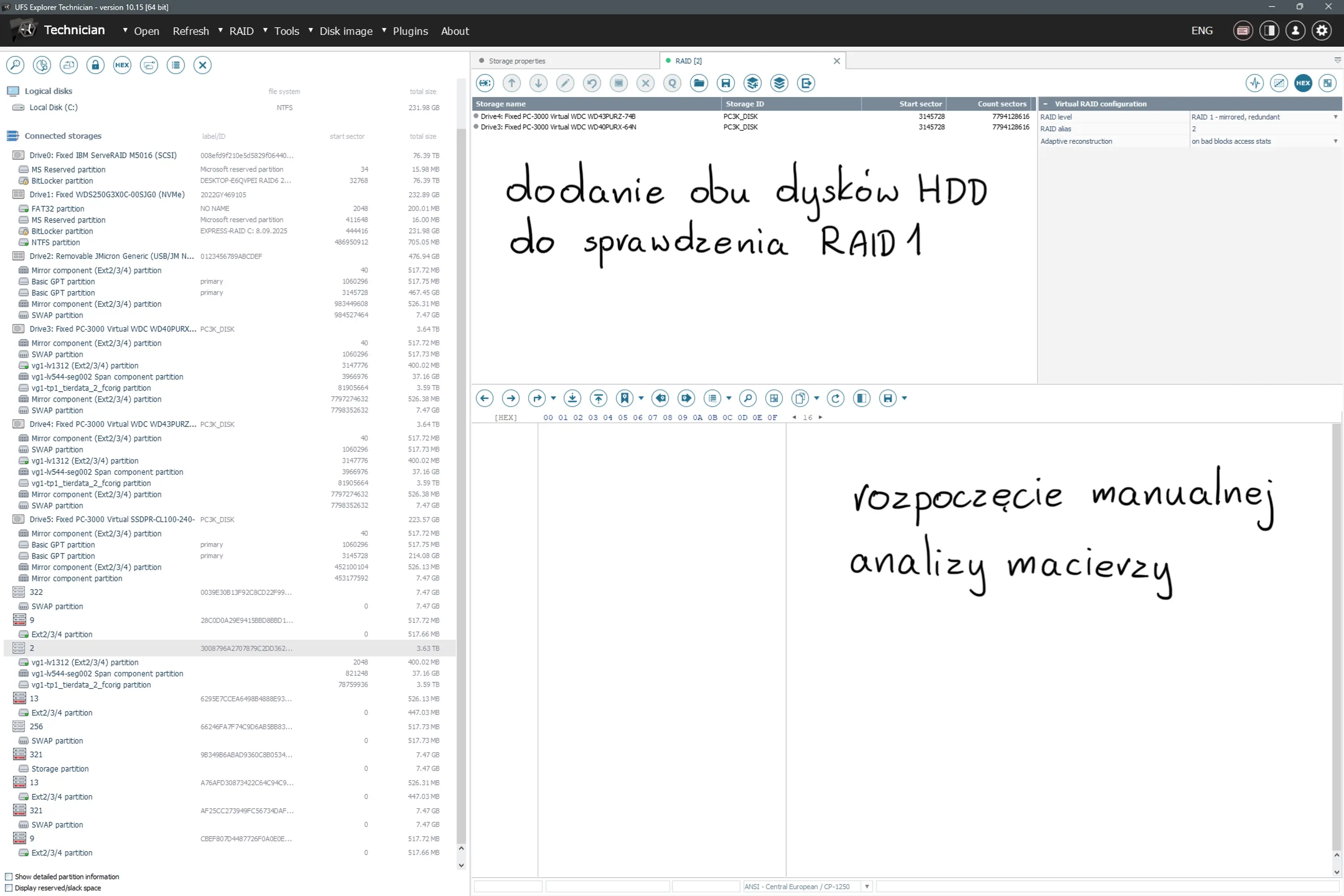Viewport: 1344px width, 896px height.
Task: Collapse the Virtual RAID configuration section
Action: (1045, 104)
